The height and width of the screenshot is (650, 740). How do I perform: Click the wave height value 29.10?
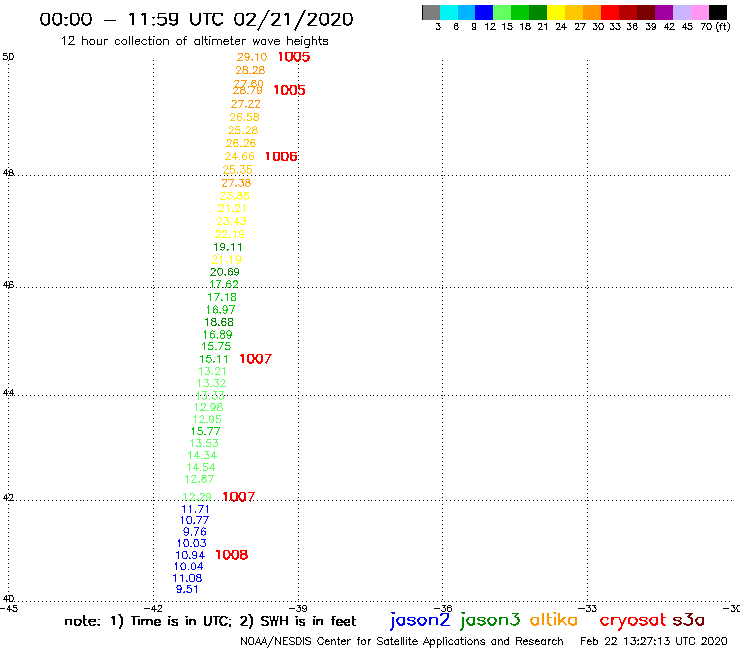pyautogui.click(x=252, y=57)
